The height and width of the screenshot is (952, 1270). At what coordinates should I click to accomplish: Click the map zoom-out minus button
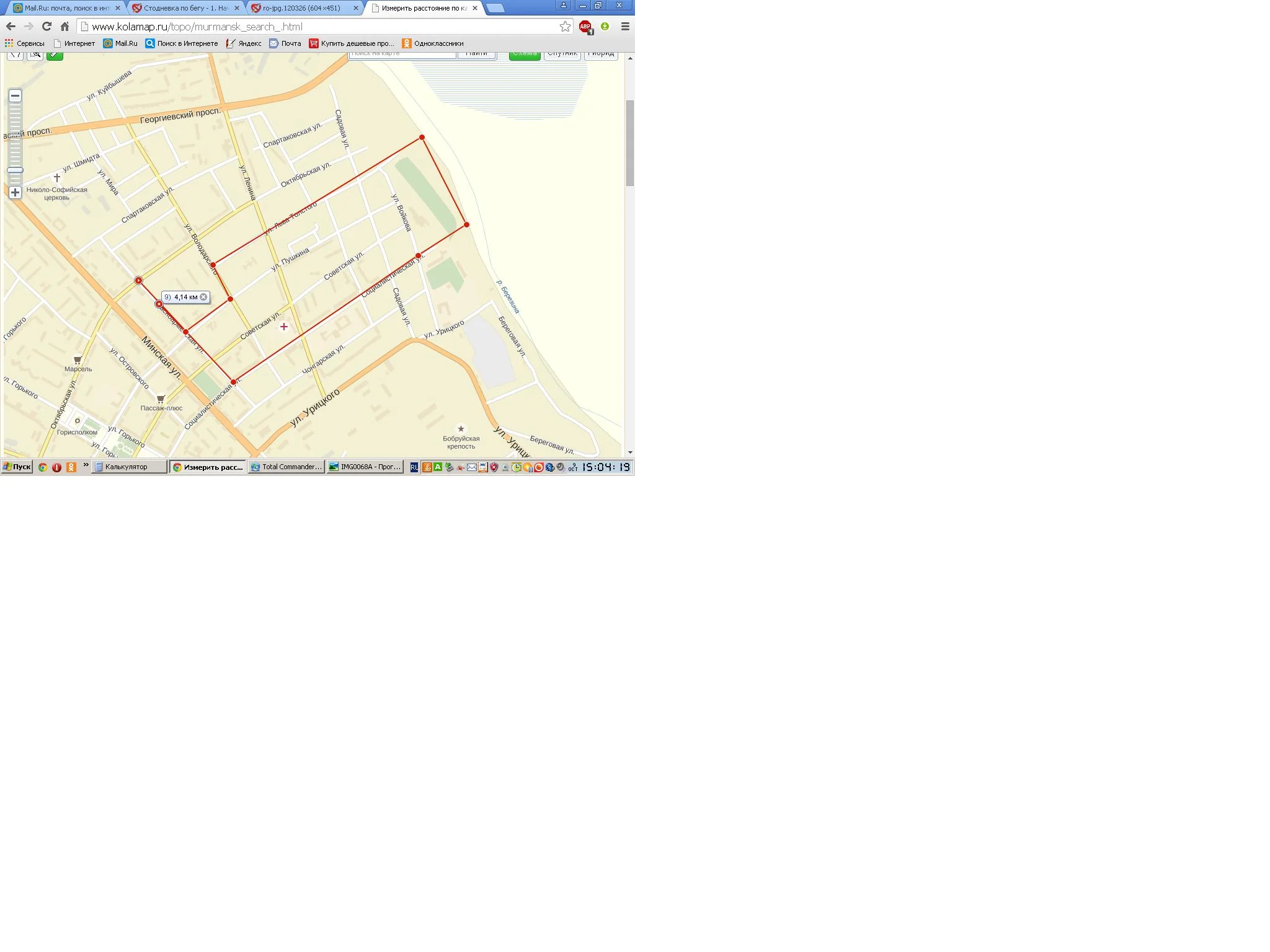(15, 95)
